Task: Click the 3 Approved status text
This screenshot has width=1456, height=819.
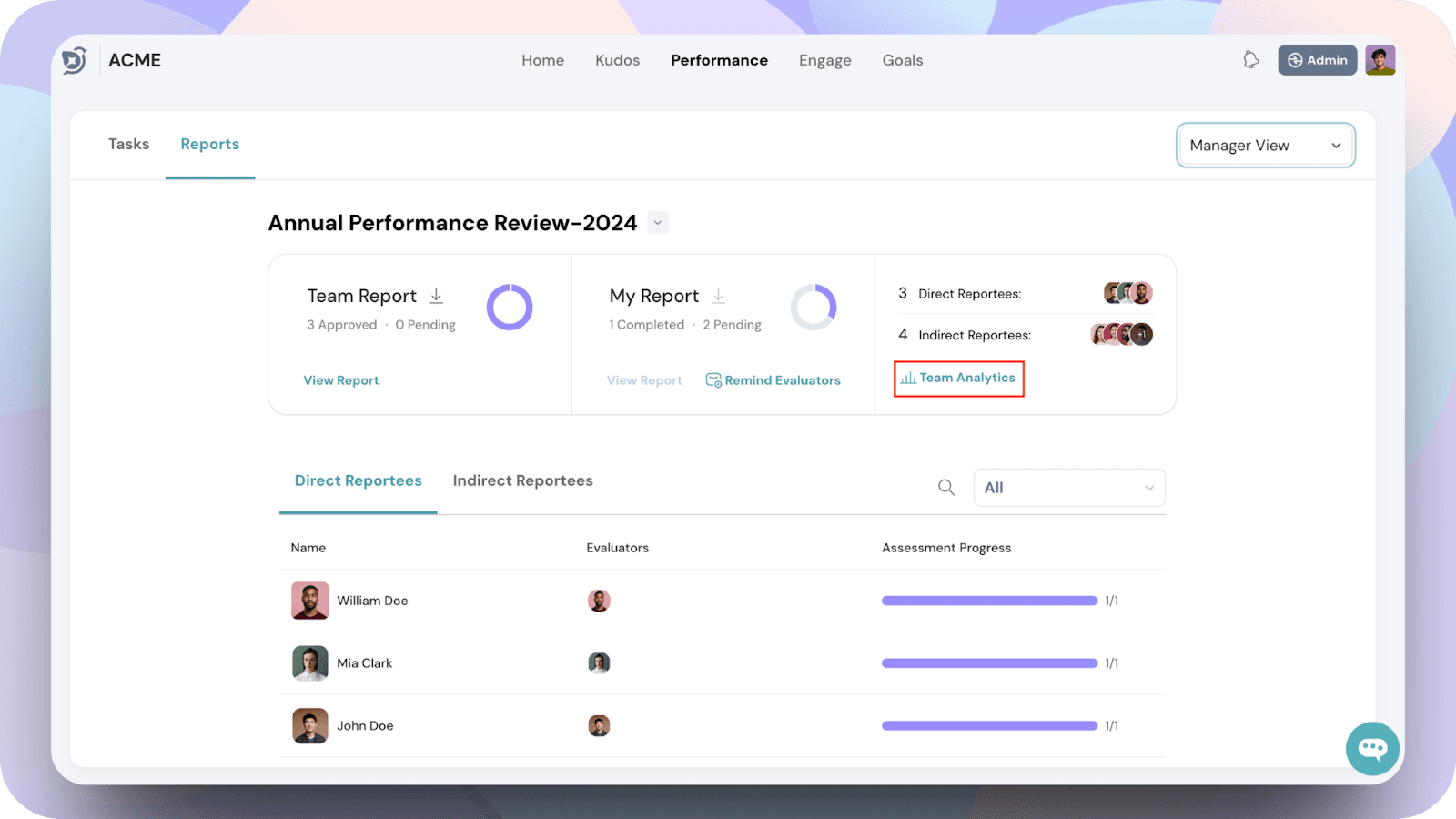Action: click(x=342, y=325)
